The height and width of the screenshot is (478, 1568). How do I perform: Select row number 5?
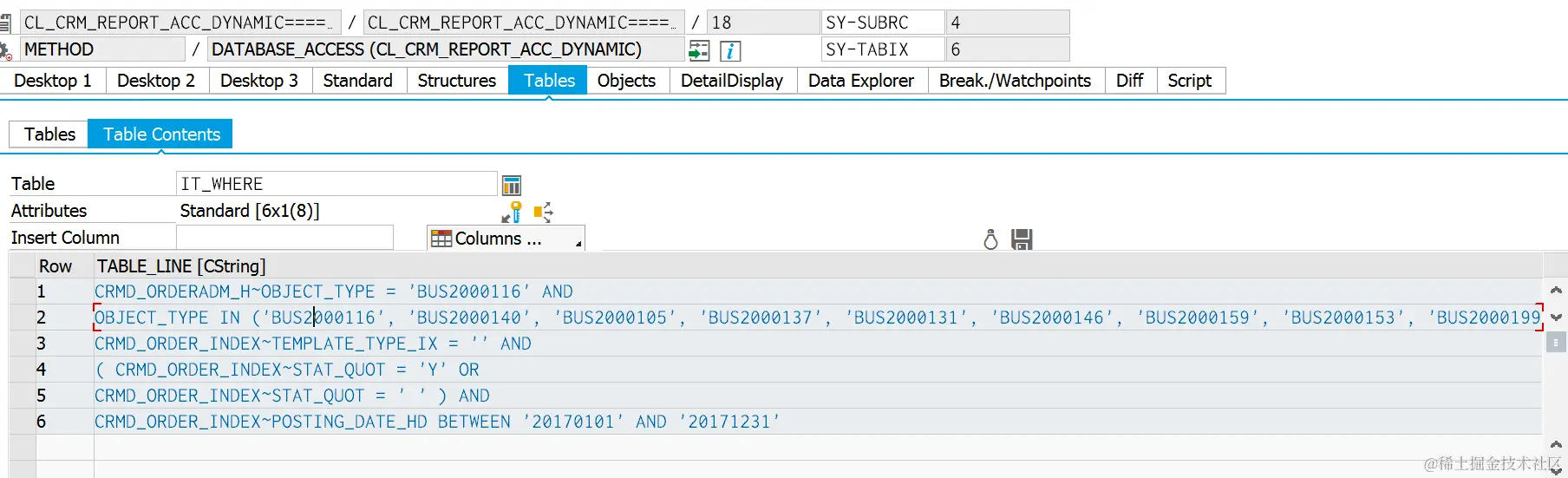click(x=64, y=396)
